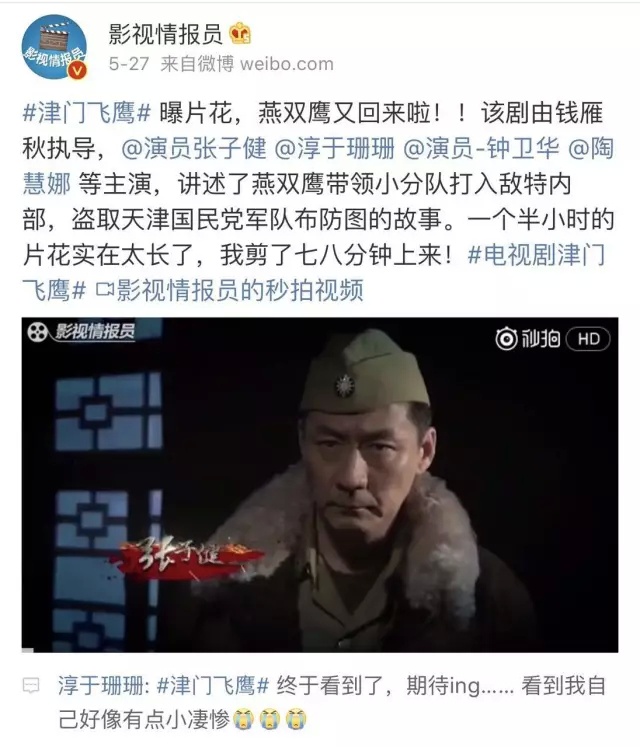Click the comment bubble icon below the video
Viewport: 640px width, 747px height.
point(31,686)
